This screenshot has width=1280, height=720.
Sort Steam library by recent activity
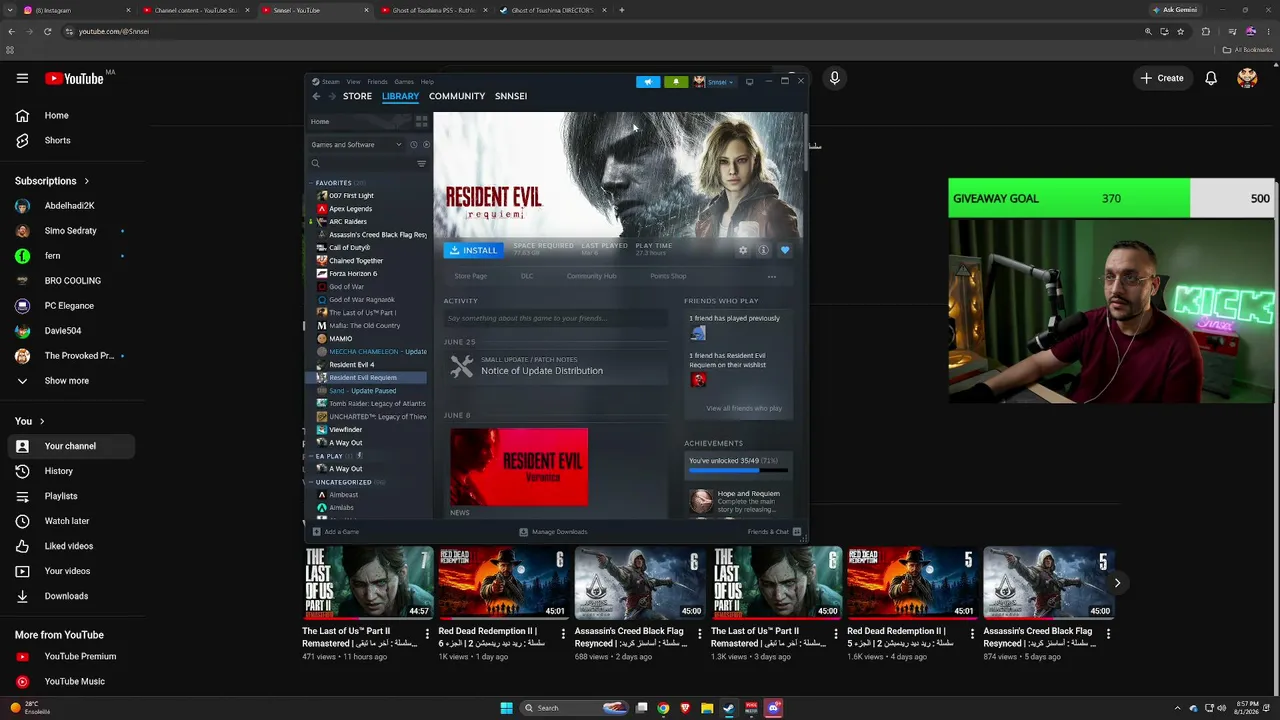(x=414, y=145)
